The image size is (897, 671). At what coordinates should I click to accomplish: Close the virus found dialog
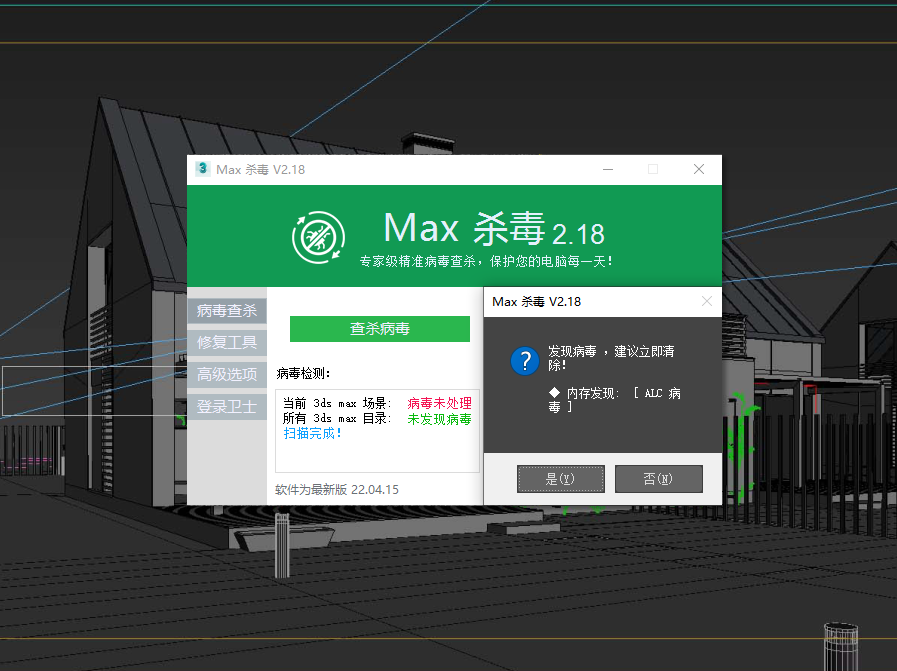(x=707, y=301)
